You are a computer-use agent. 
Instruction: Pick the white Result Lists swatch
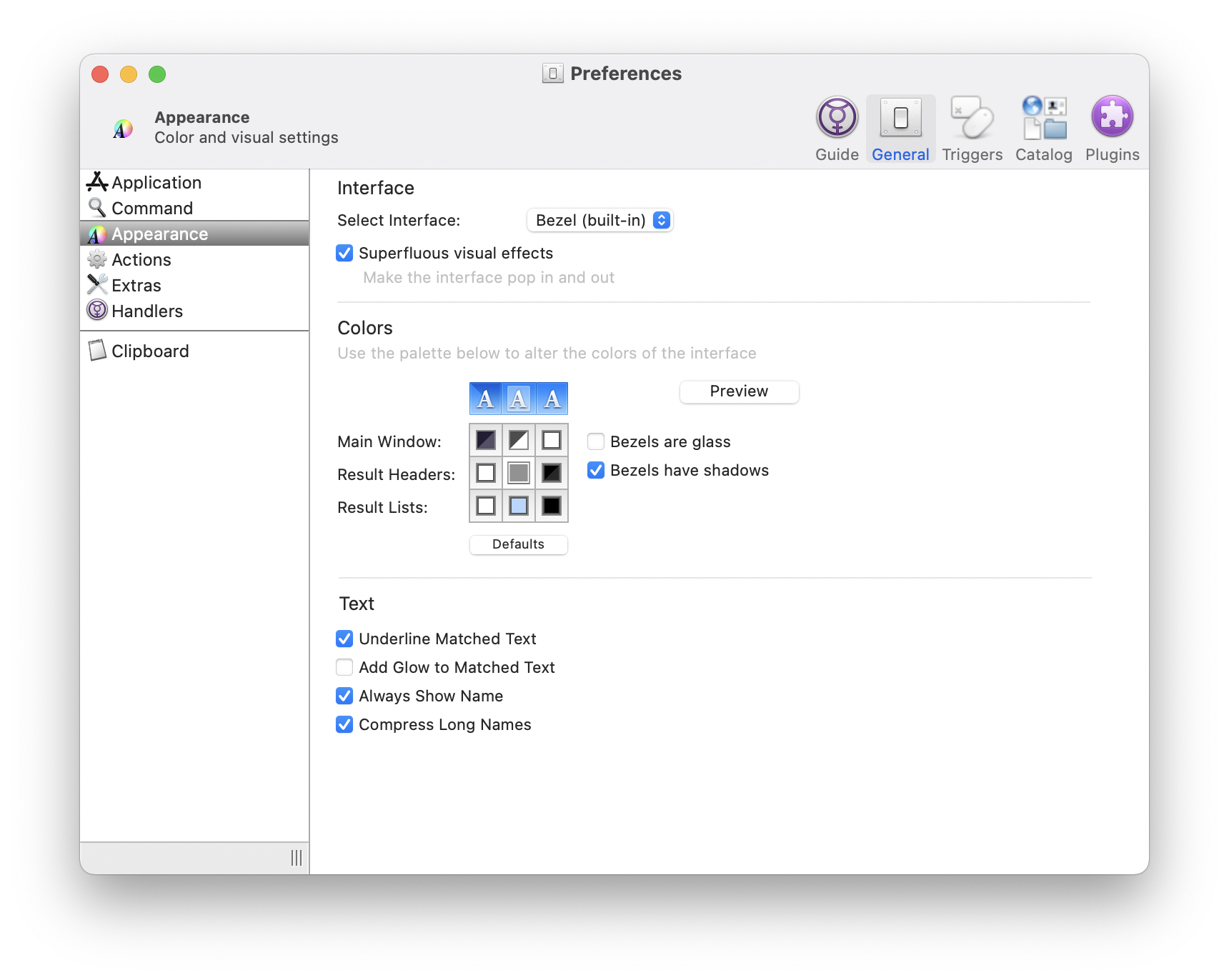coord(486,506)
